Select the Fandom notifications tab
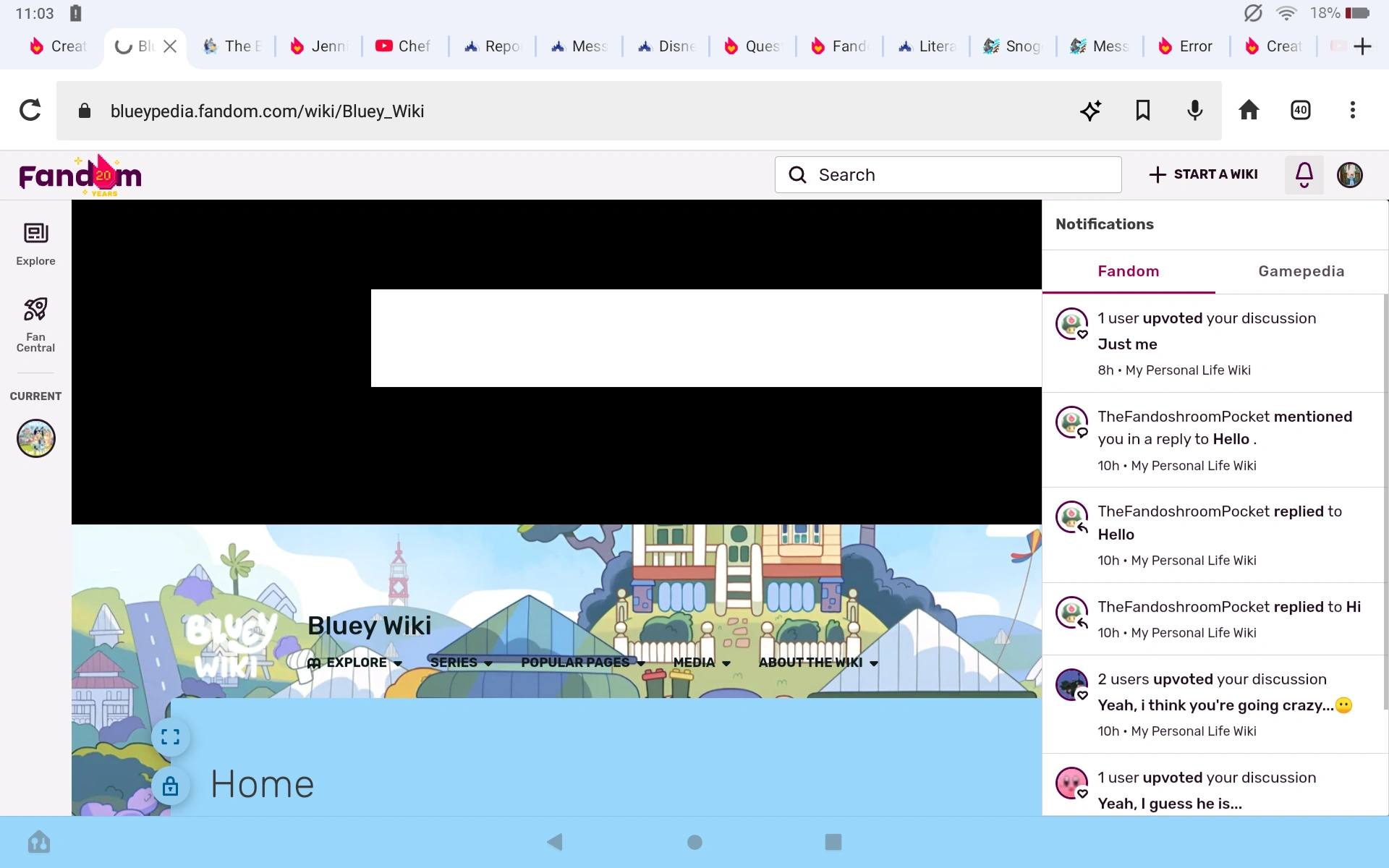This screenshot has width=1389, height=868. [1128, 271]
